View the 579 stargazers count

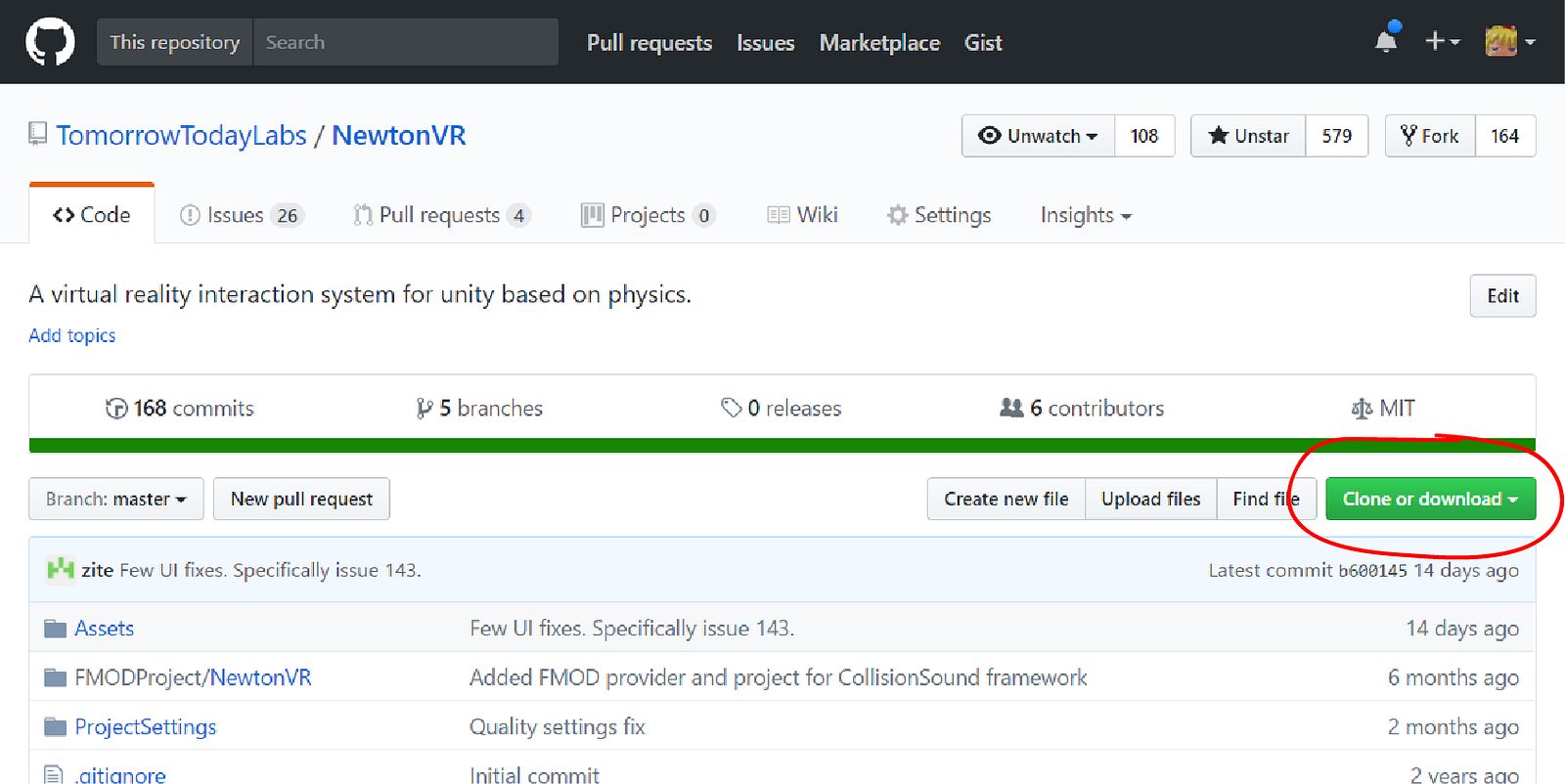(1336, 136)
